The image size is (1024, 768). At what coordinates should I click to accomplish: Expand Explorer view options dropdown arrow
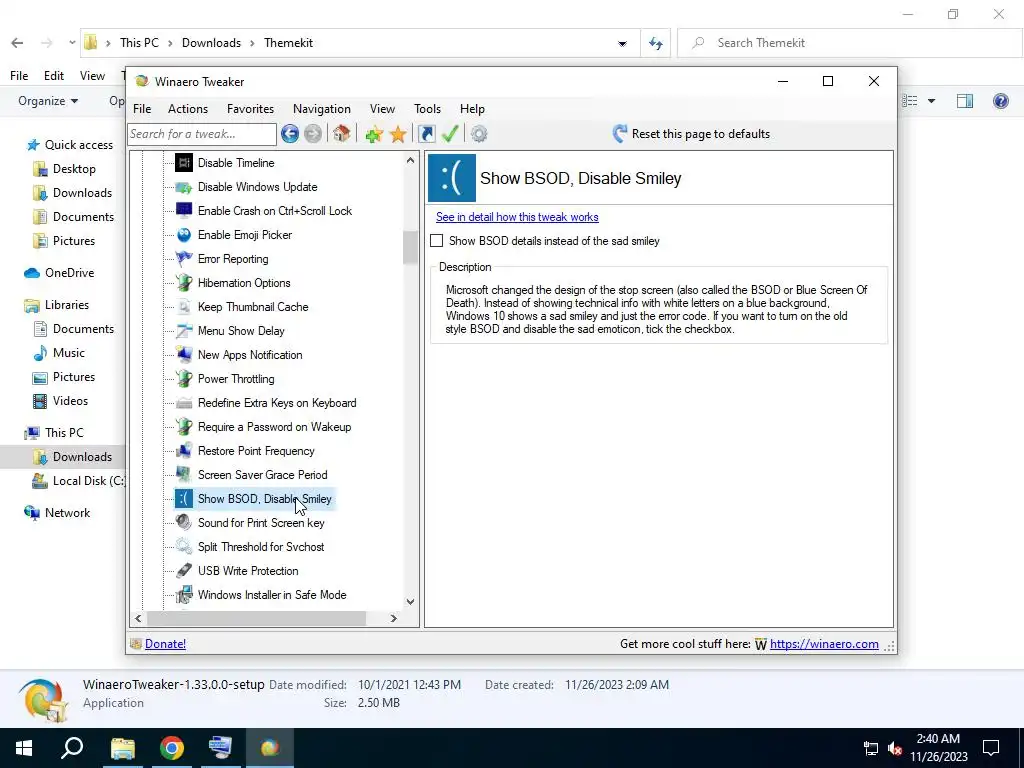(x=931, y=101)
